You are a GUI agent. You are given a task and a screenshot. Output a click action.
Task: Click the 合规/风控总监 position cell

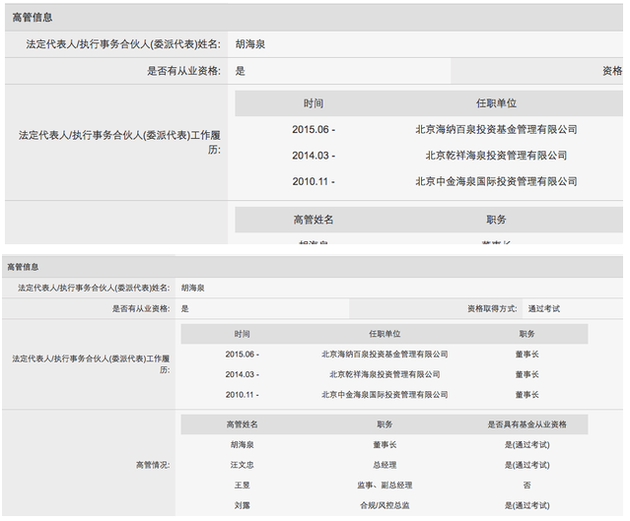pyautogui.click(x=385, y=505)
